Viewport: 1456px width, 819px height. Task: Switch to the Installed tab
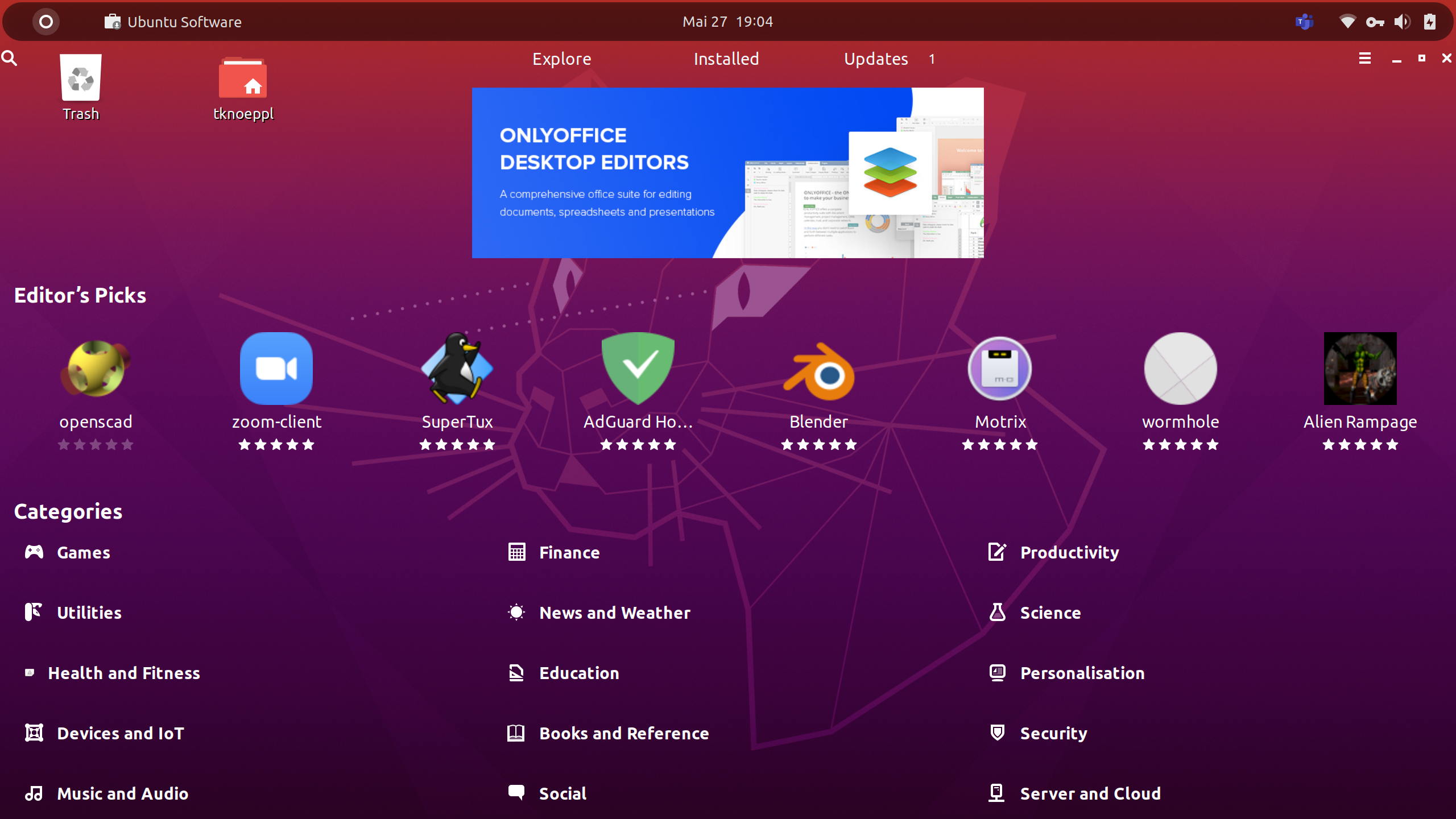point(726,59)
